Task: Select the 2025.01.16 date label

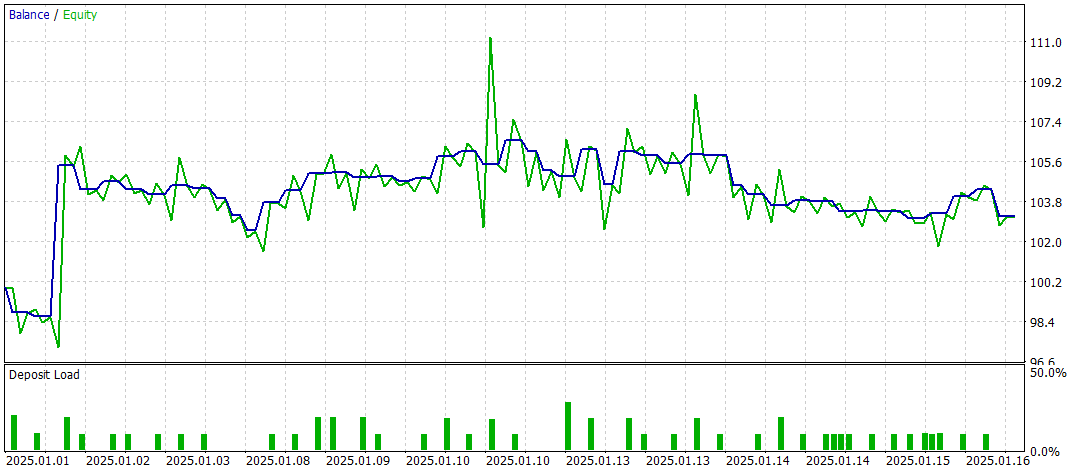Action: 997,460
